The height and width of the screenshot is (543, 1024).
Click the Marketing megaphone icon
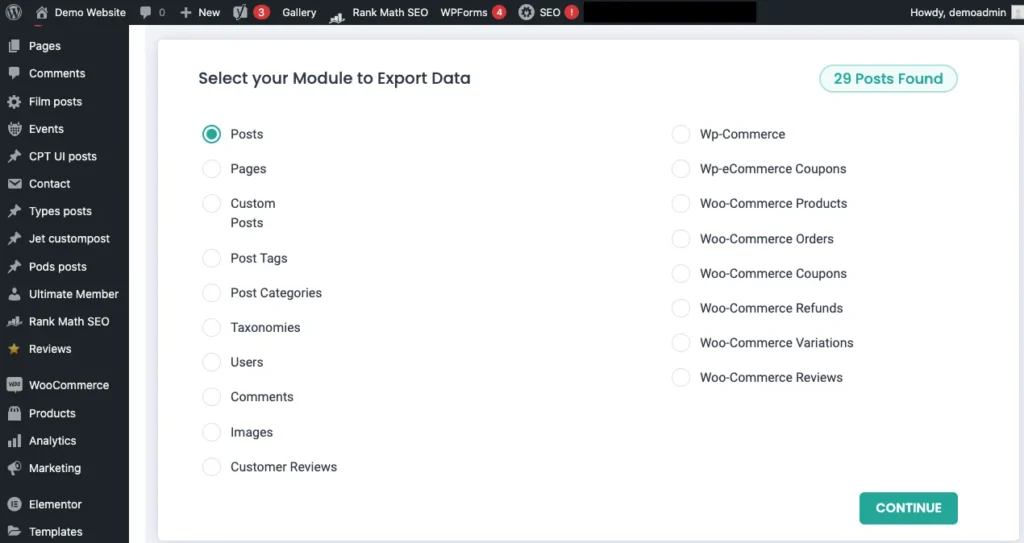[14, 468]
